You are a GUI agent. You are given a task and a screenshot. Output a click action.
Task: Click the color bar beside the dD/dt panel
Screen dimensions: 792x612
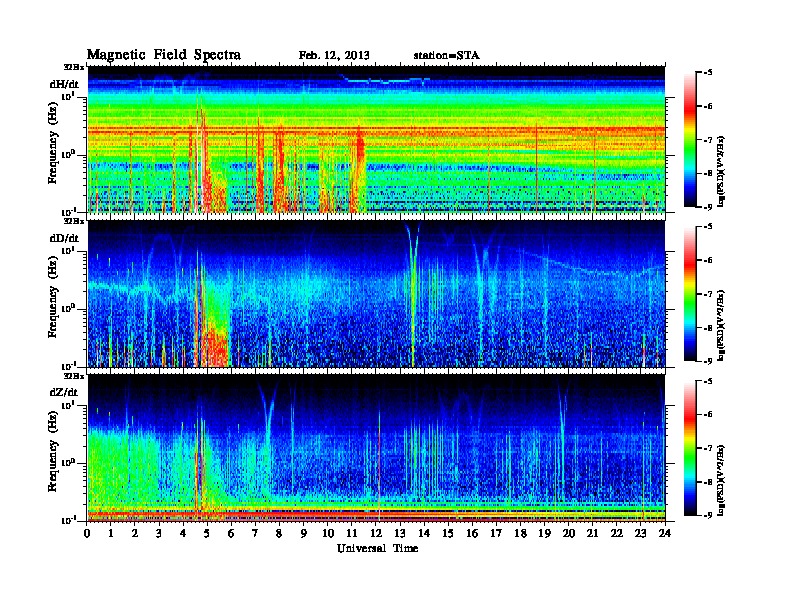[690, 294]
